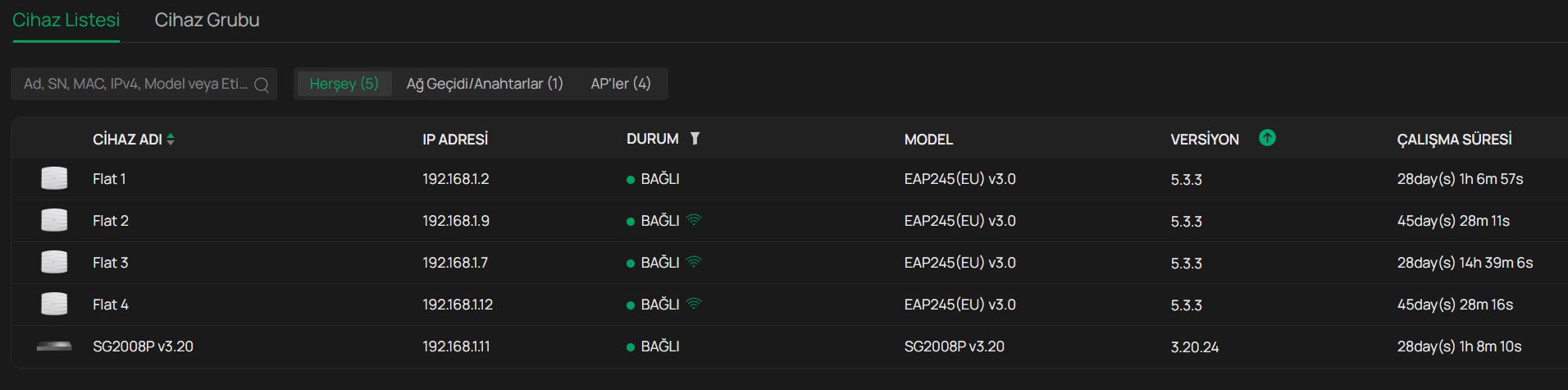Click the Flat 3 access point icon
1568x390 pixels.
point(54,262)
